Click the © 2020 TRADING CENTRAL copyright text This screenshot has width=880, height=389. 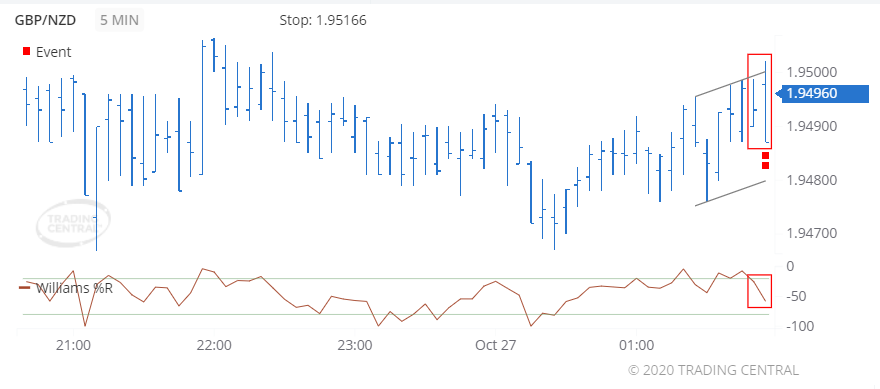[x=713, y=370]
